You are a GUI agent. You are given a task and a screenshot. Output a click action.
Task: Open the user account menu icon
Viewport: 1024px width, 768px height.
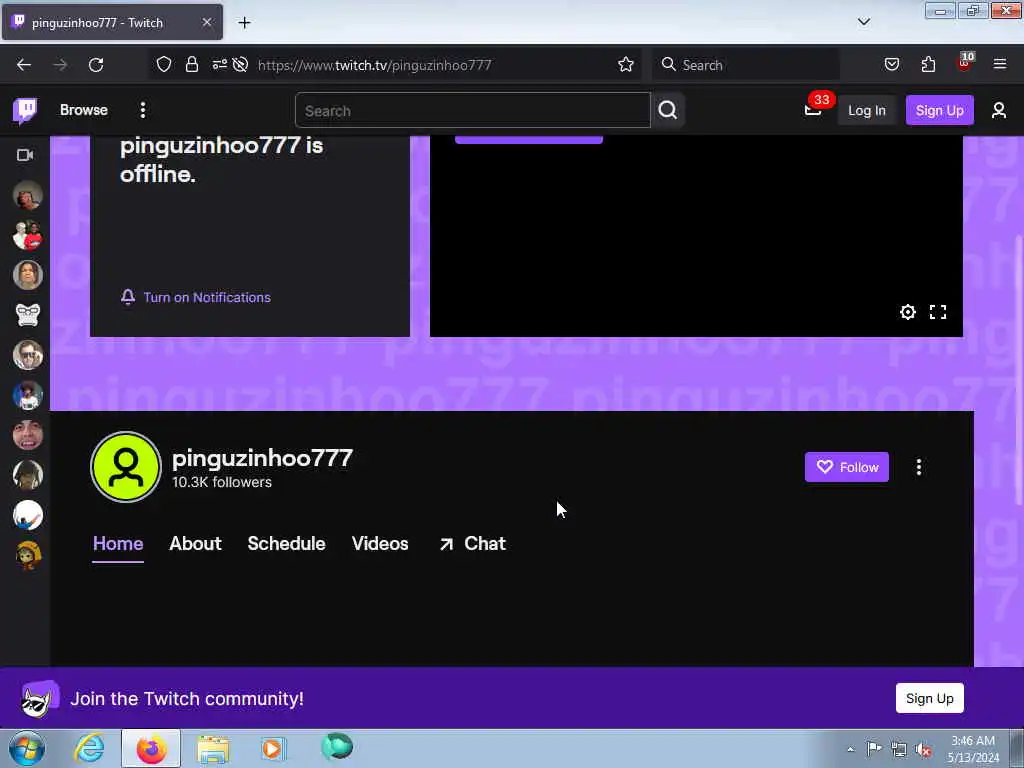pyautogui.click(x=999, y=110)
